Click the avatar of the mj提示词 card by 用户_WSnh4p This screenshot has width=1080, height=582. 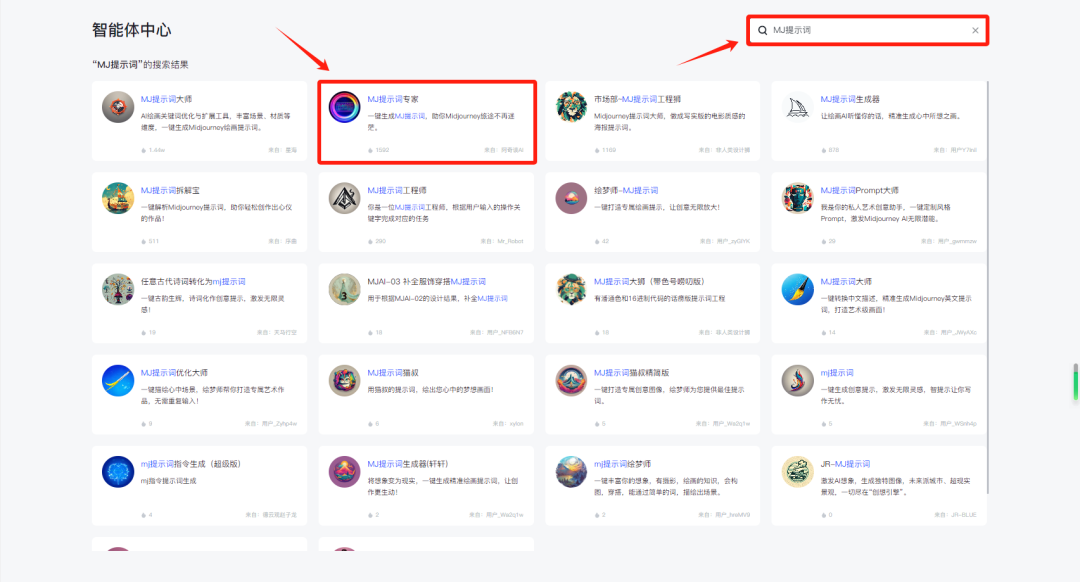pyautogui.click(x=798, y=381)
